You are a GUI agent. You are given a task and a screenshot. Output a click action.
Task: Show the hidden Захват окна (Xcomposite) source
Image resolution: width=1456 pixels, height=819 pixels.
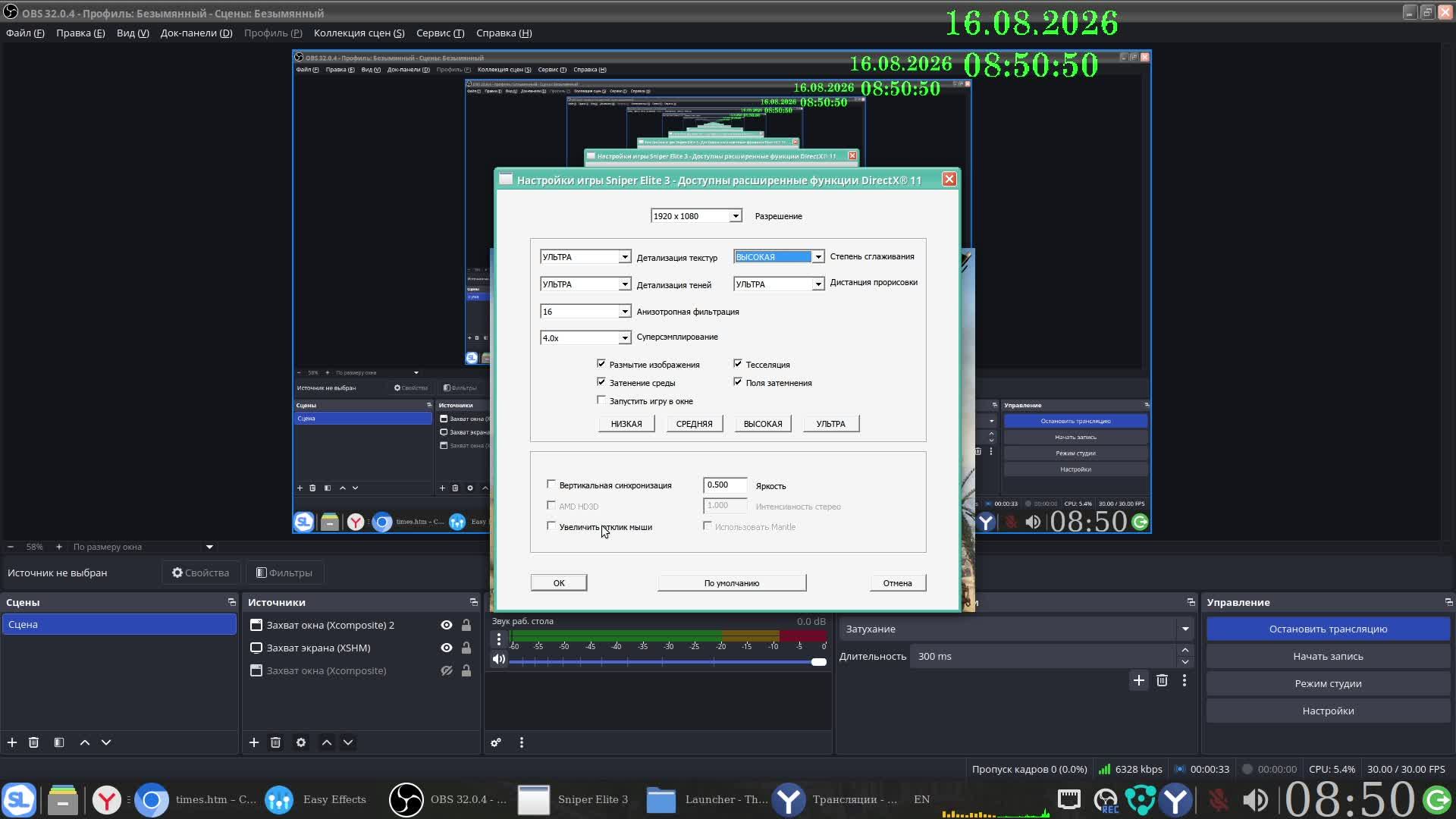[x=447, y=670]
